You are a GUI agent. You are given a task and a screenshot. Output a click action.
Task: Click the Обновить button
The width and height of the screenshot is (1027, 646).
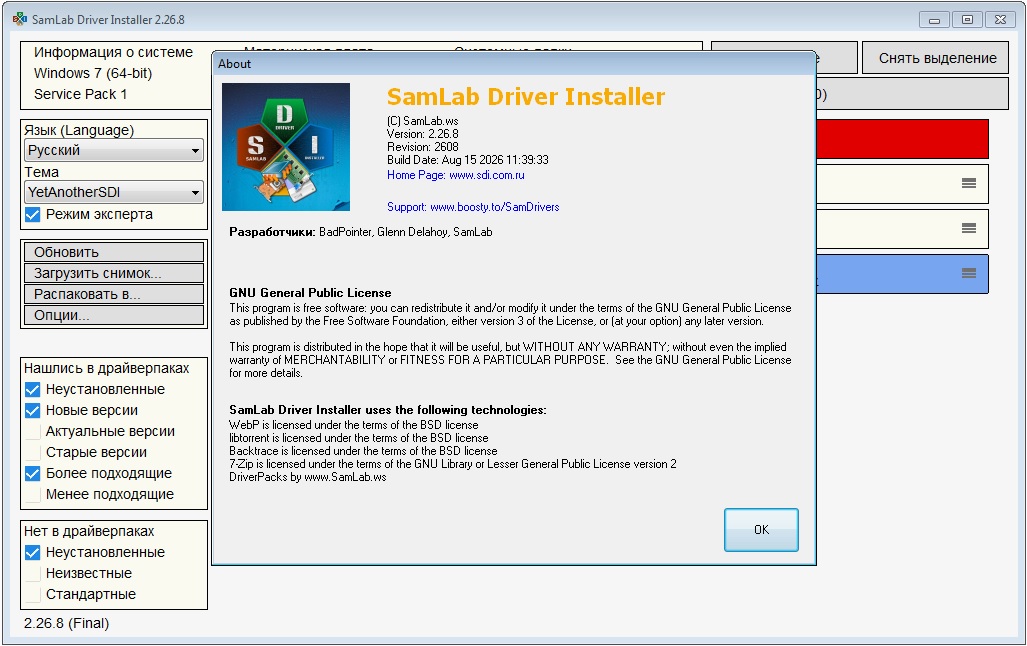click(x=114, y=252)
